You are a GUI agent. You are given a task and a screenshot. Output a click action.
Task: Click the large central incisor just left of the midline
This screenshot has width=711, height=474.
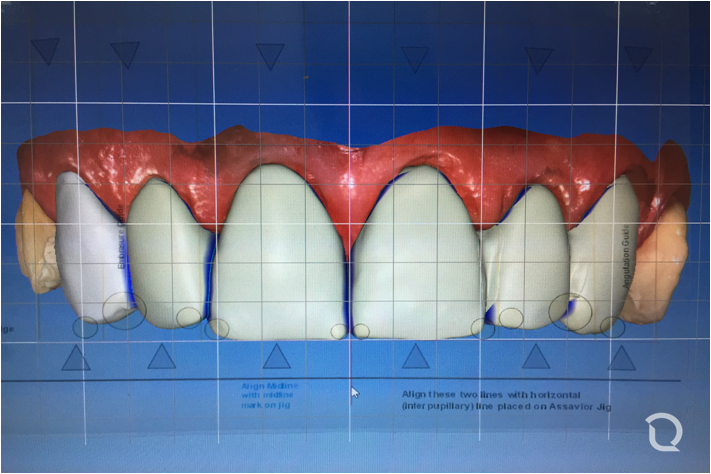(279, 254)
